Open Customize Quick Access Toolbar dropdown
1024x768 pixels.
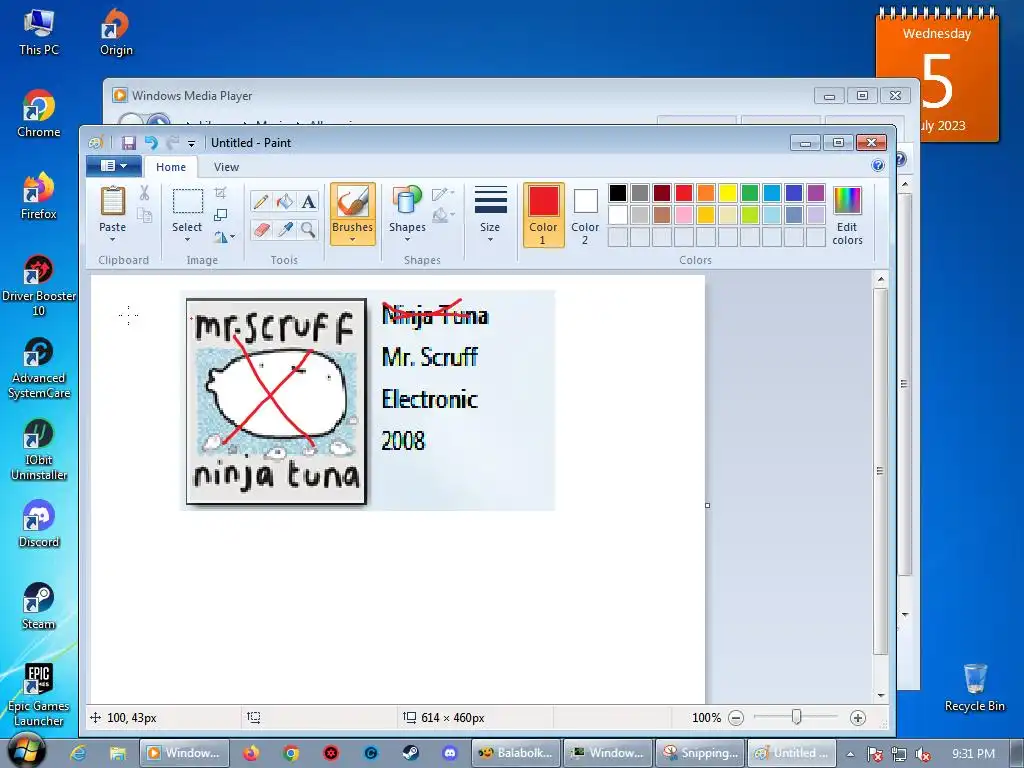click(191, 143)
